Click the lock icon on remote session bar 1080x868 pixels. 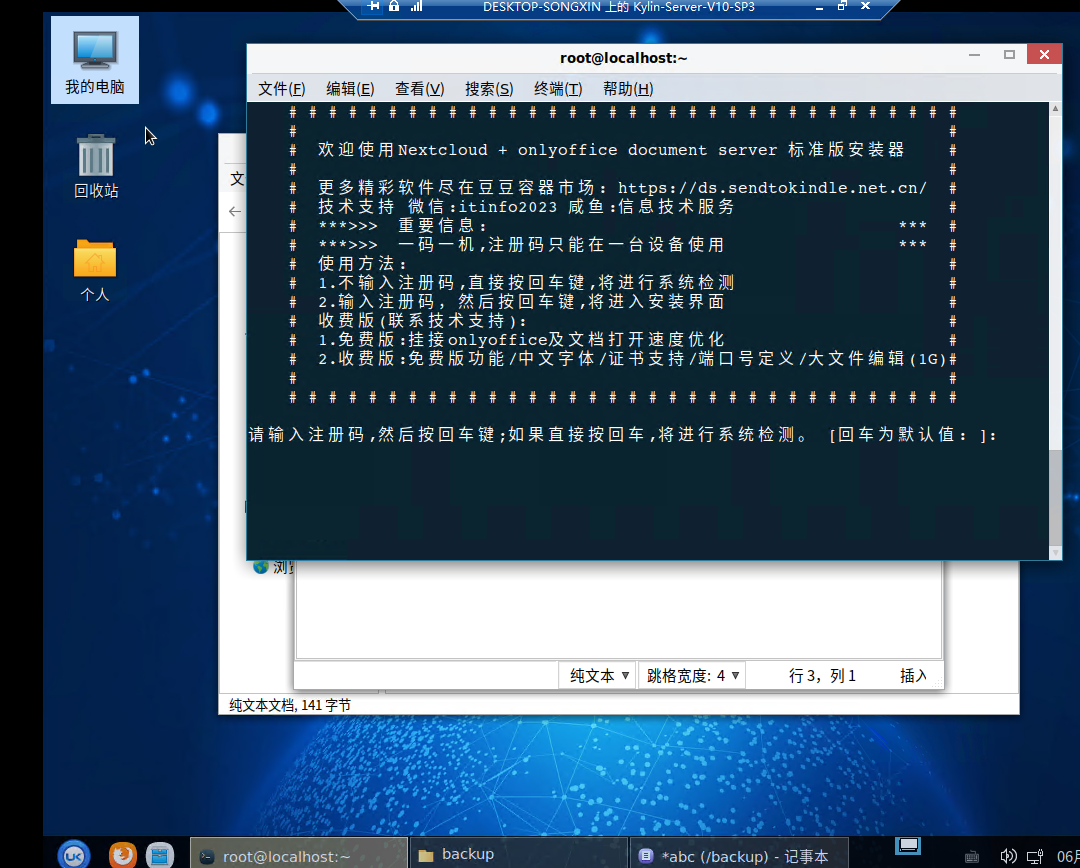(394, 6)
